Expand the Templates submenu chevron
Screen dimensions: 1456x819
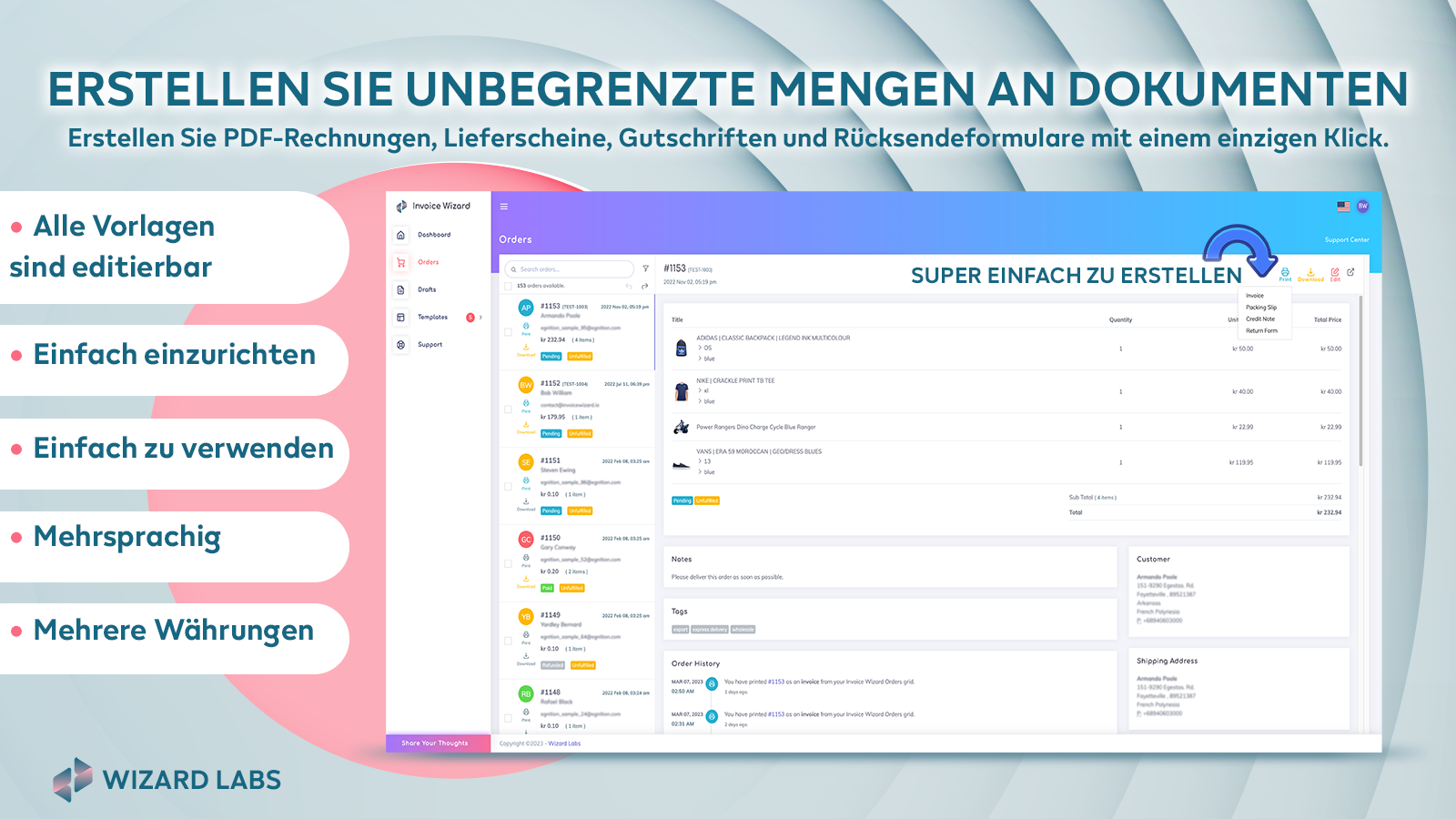pos(480,318)
